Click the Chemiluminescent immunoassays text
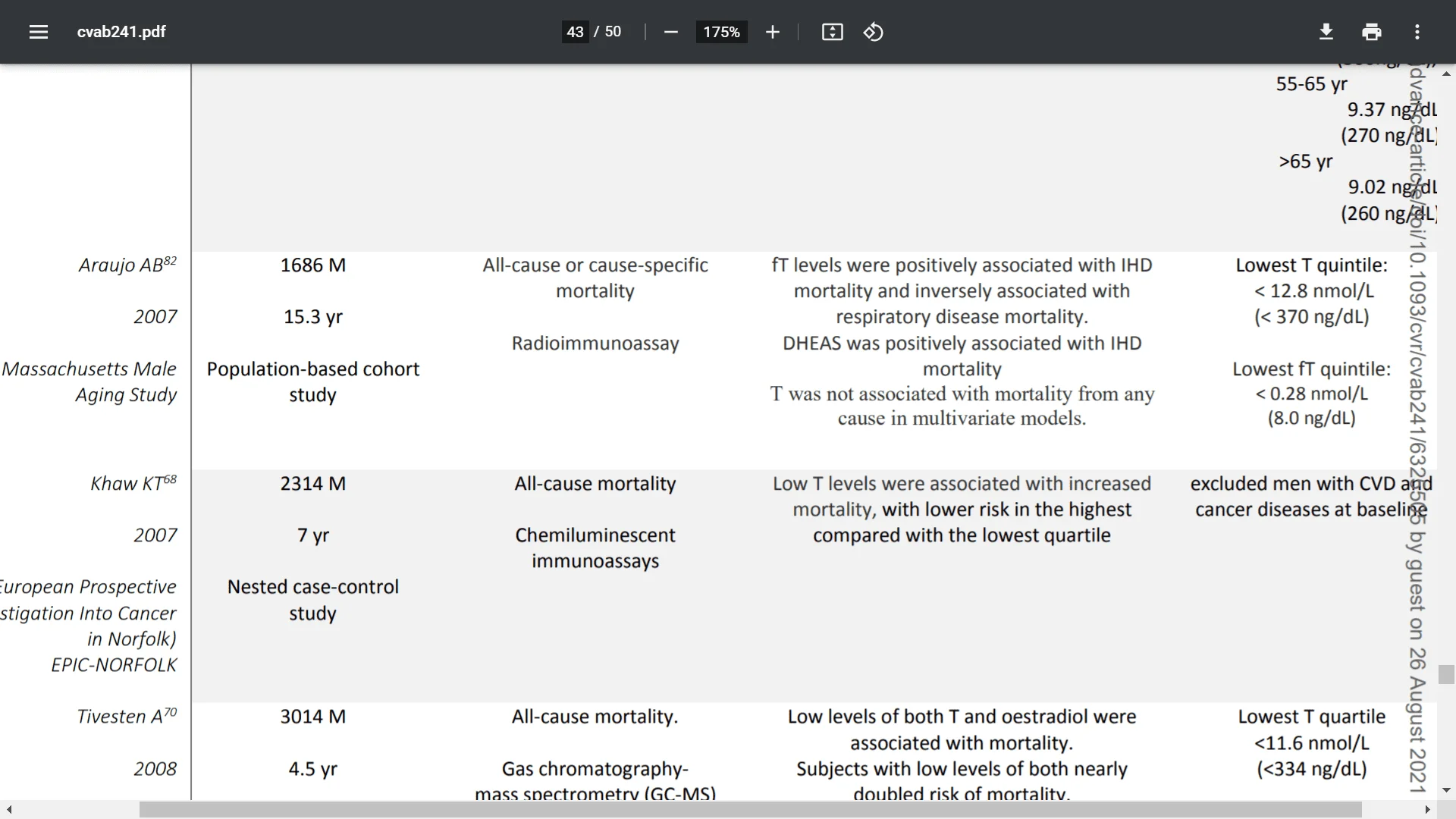The height and width of the screenshot is (819, 1456). pyautogui.click(x=595, y=548)
